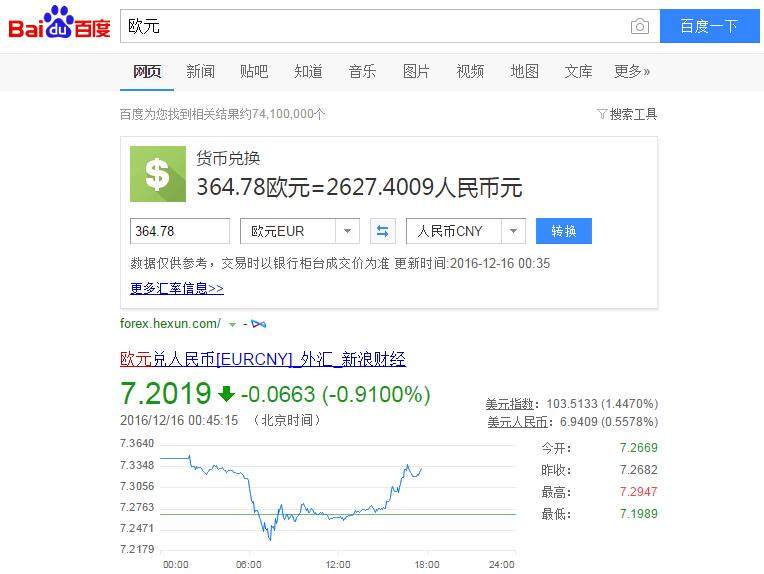Click the timestamp 2016/12/16 00:45:15
Screen dimensions: 764x574
click(x=179, y=420)
